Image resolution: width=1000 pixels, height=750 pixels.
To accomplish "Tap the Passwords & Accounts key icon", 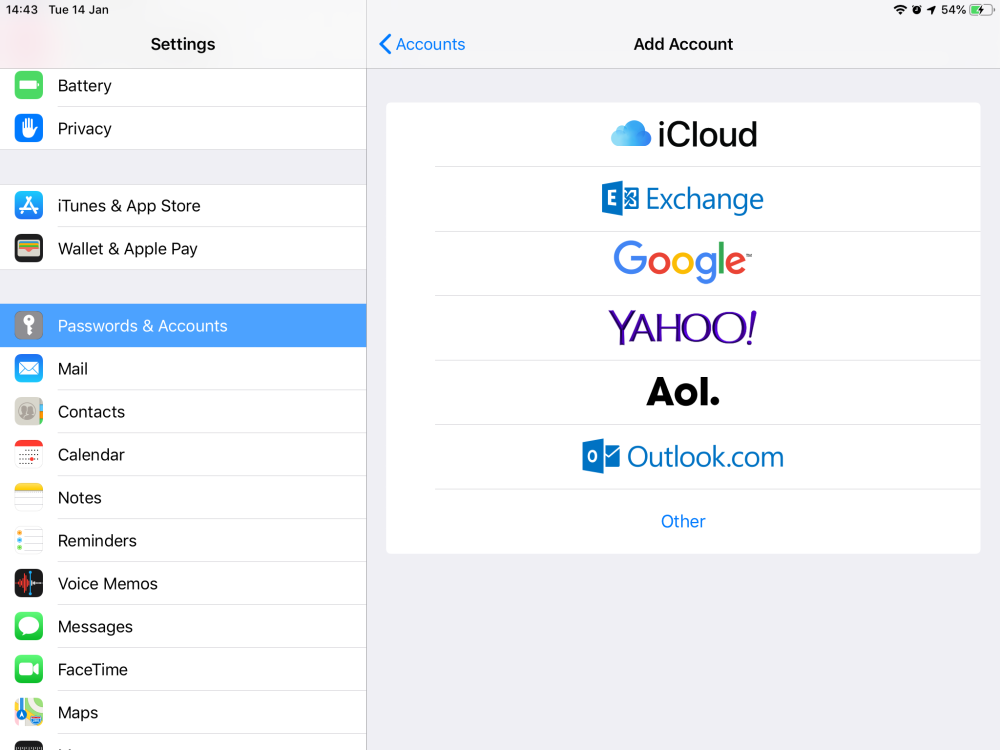I will point(29,325).
